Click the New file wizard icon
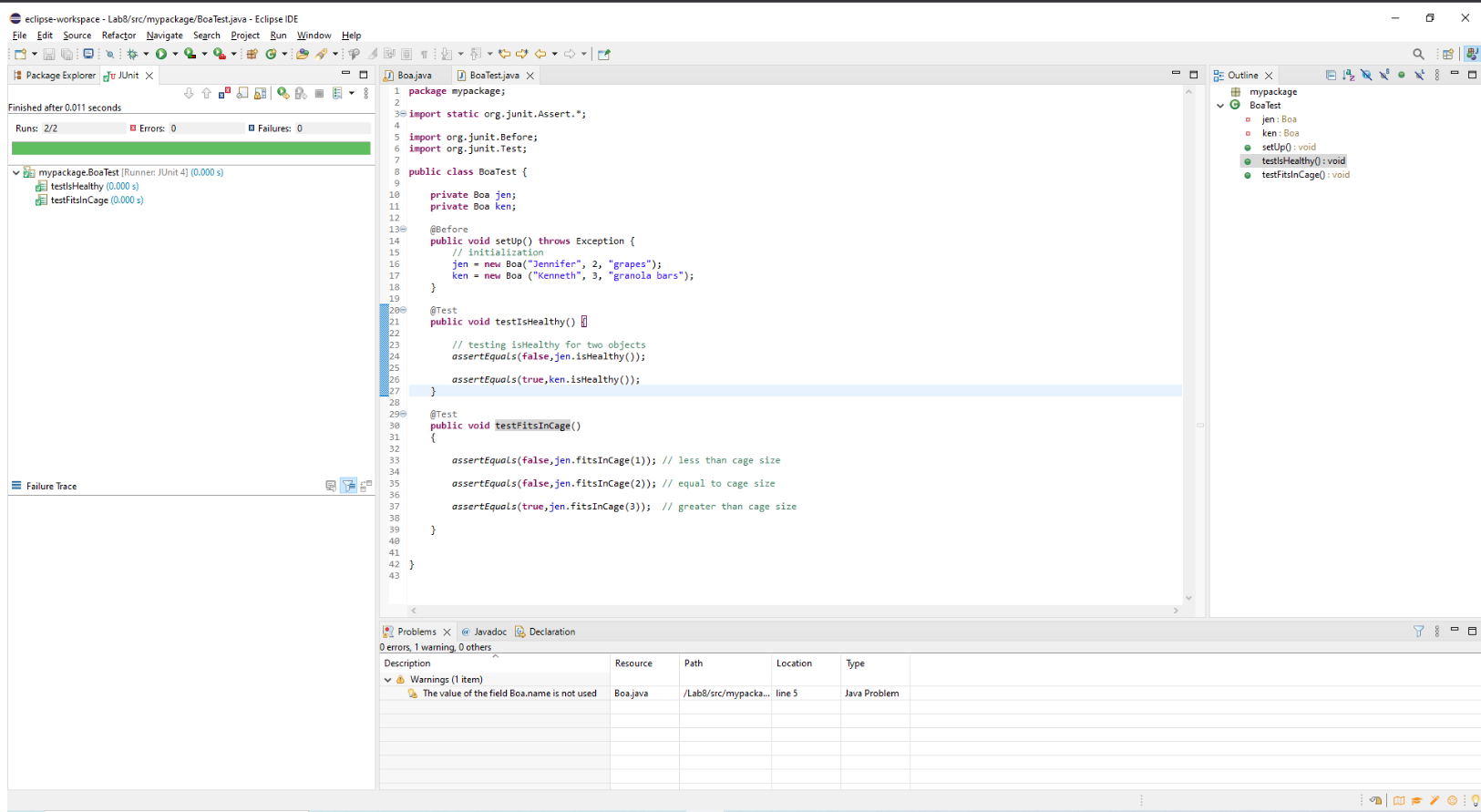Image resolution: width=1481 pixels, height=812 pixels. (x=20, y=54)
